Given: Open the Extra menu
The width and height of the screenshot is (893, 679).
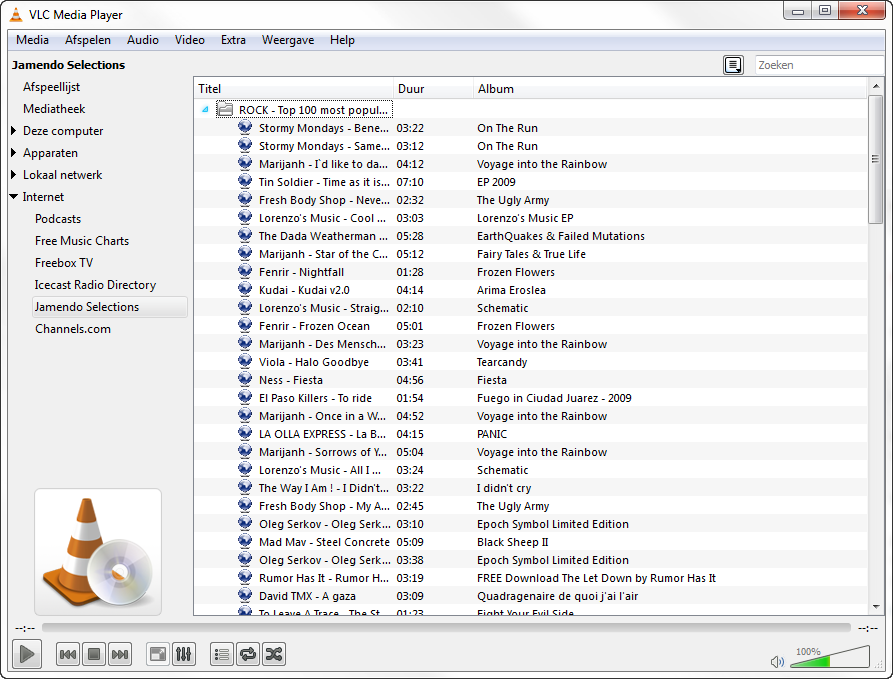Looking at the screenshot, I should point(233,40).
